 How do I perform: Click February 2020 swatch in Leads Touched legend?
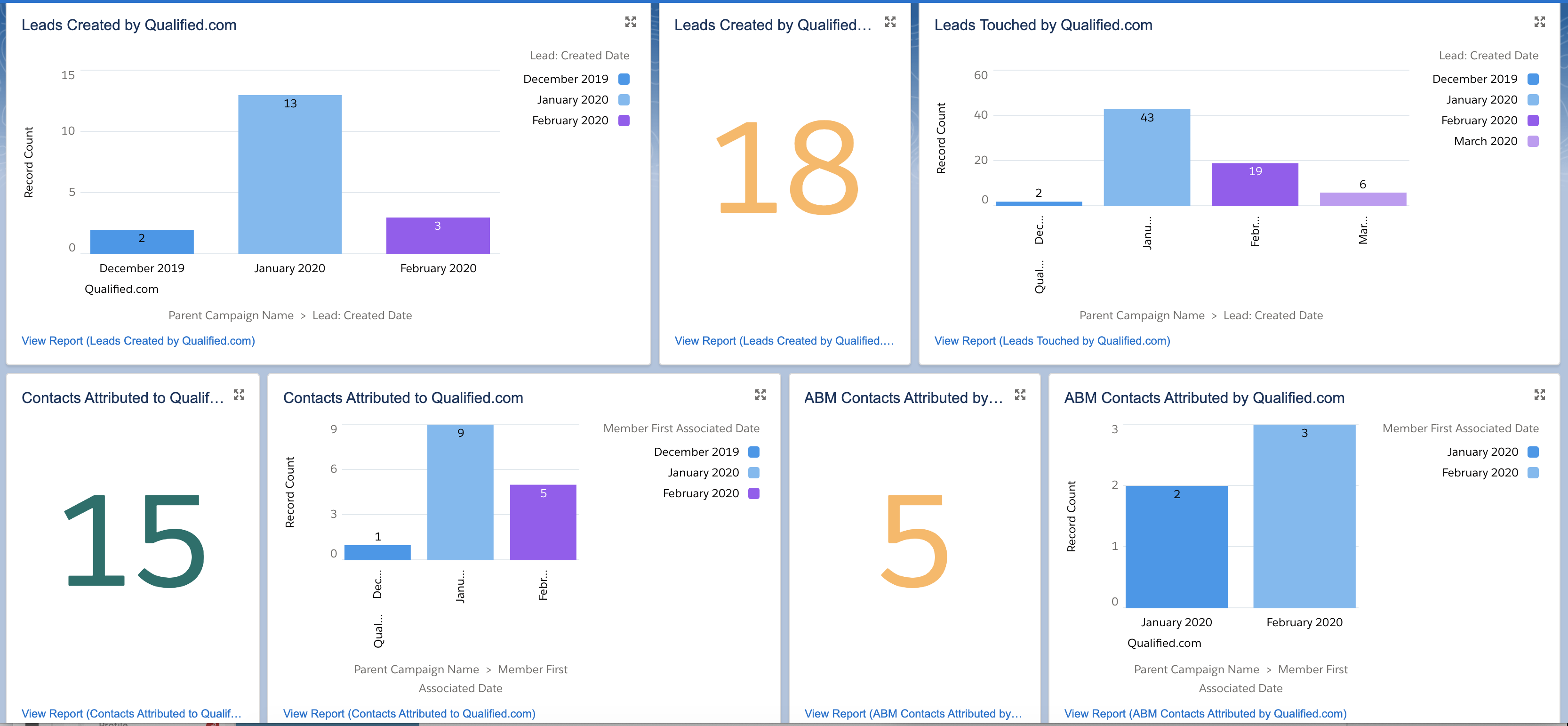click(x=1533, y=121)
